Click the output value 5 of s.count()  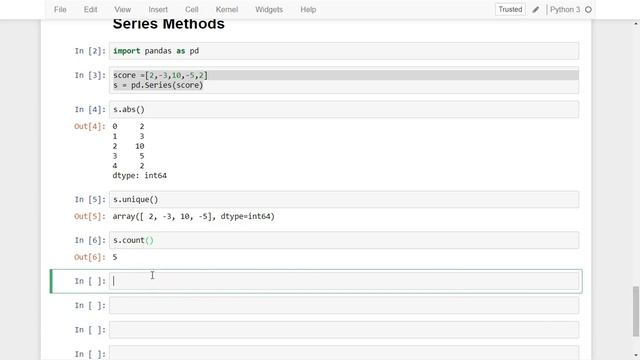[115, 257]
